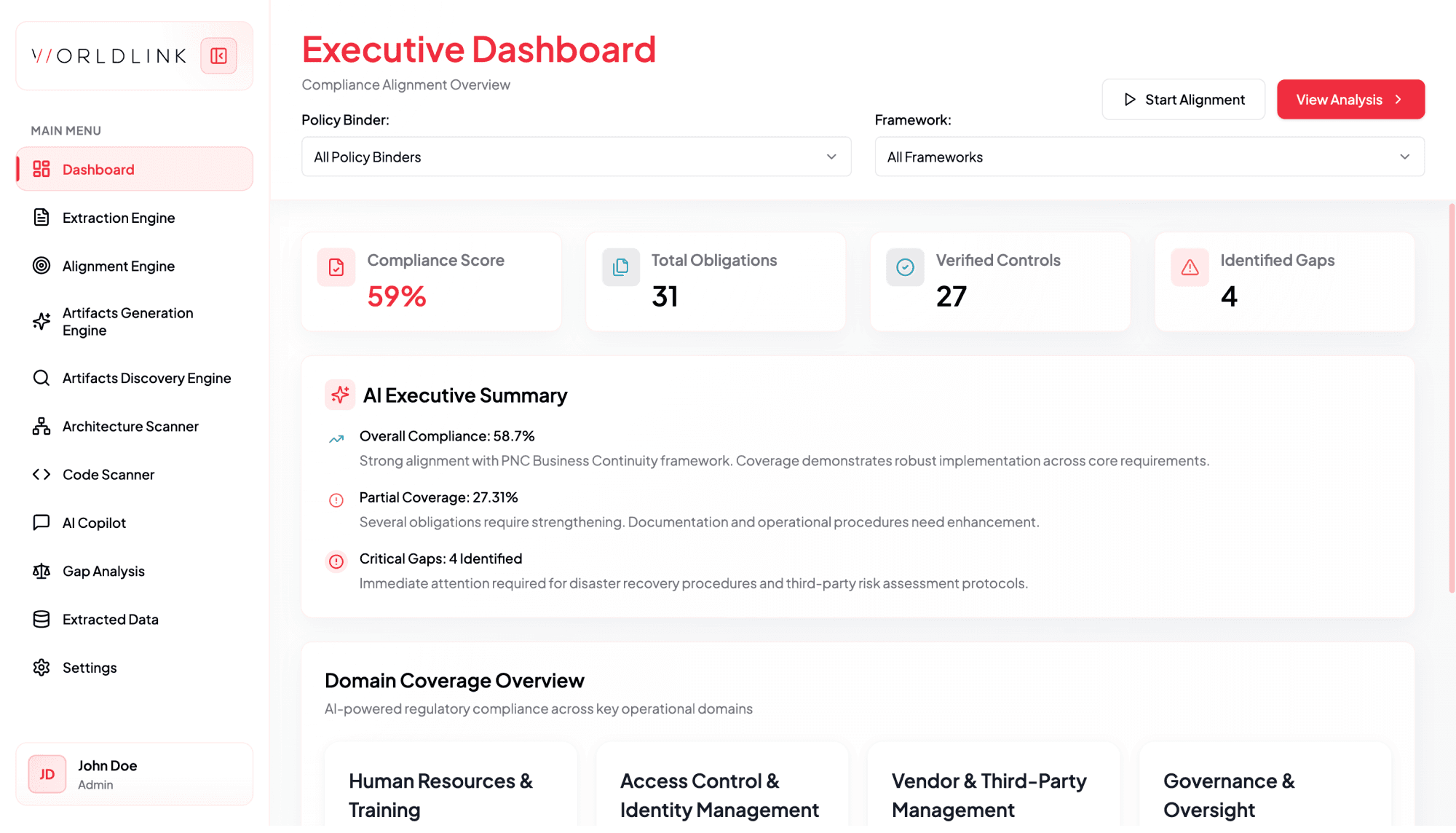The image size is (1456, 833).
Task: Click the Verified Controls checkmark icon
Action: pyautogui.click(x=905, y=267)
